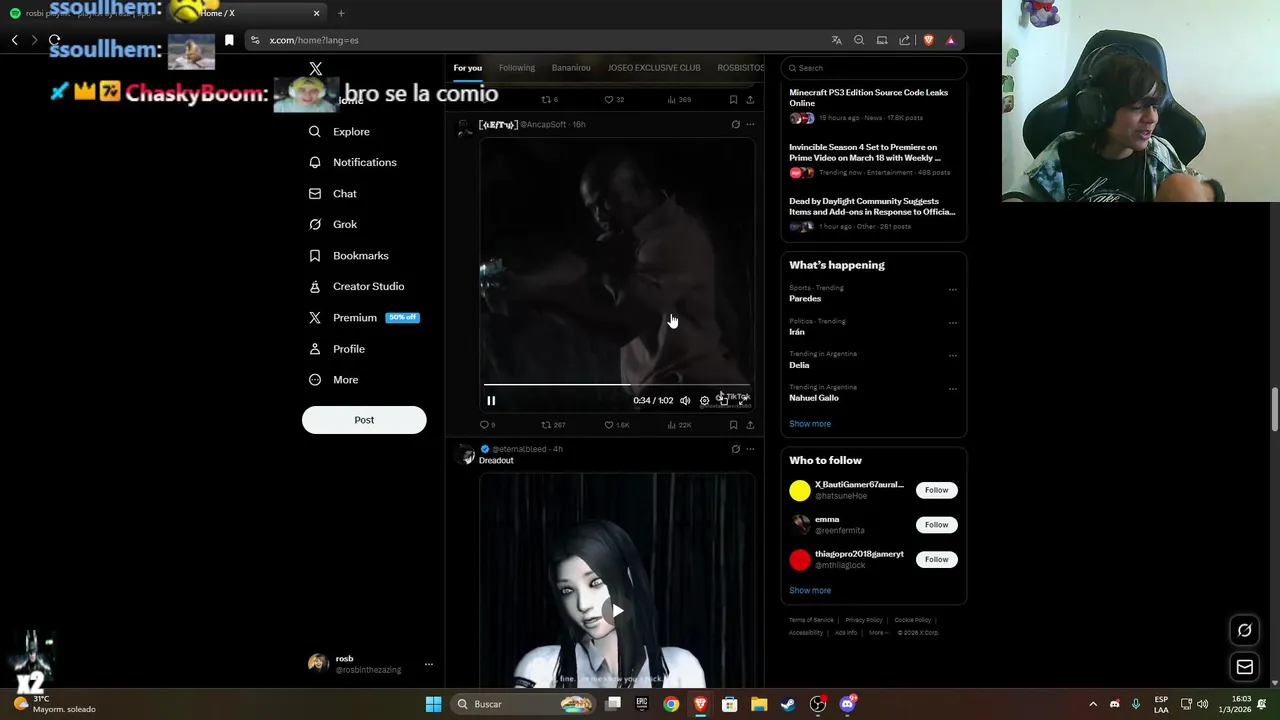Open the floating Grok button
Viewport: 1280px width, 720px height.
point(1245,630)
